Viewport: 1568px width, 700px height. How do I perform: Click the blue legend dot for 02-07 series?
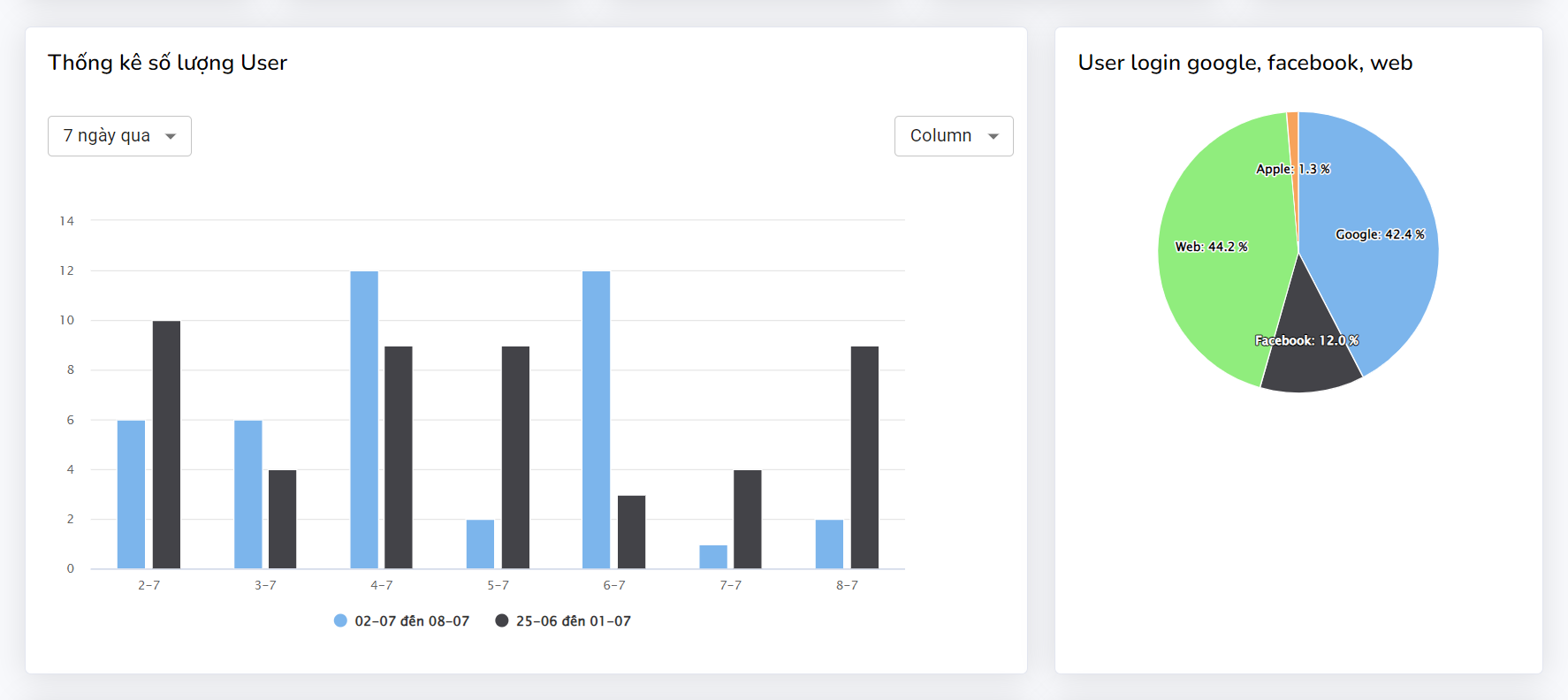(x=340, y=621)
